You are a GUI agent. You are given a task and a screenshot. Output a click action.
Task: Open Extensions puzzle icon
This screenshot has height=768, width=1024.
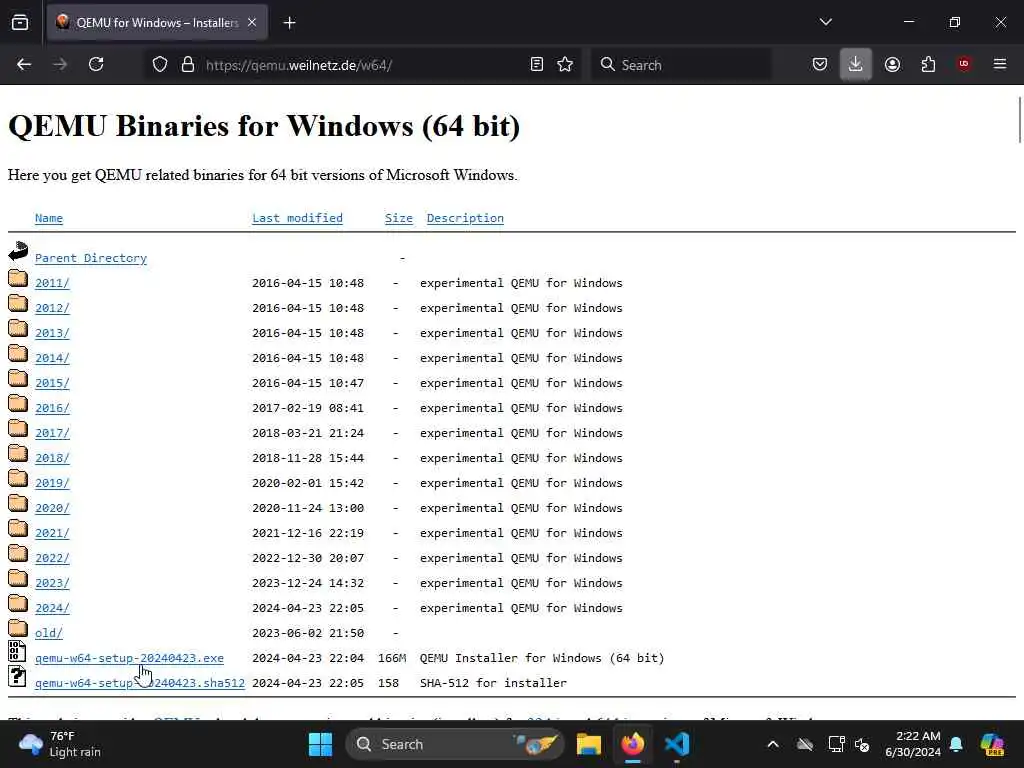pos(929,65)
